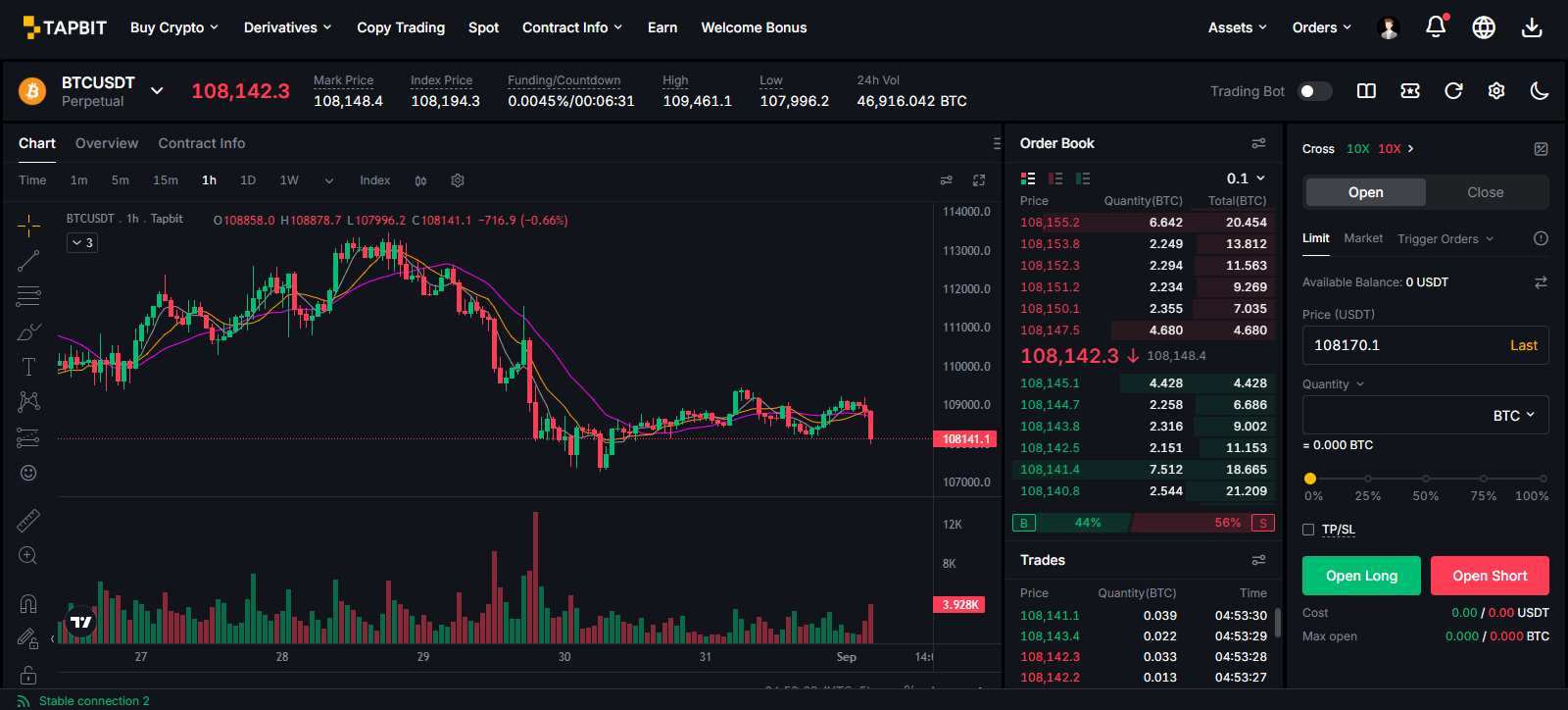Open the Orders dropdown
1568x710 pixels.
[x=1322, y=27]
